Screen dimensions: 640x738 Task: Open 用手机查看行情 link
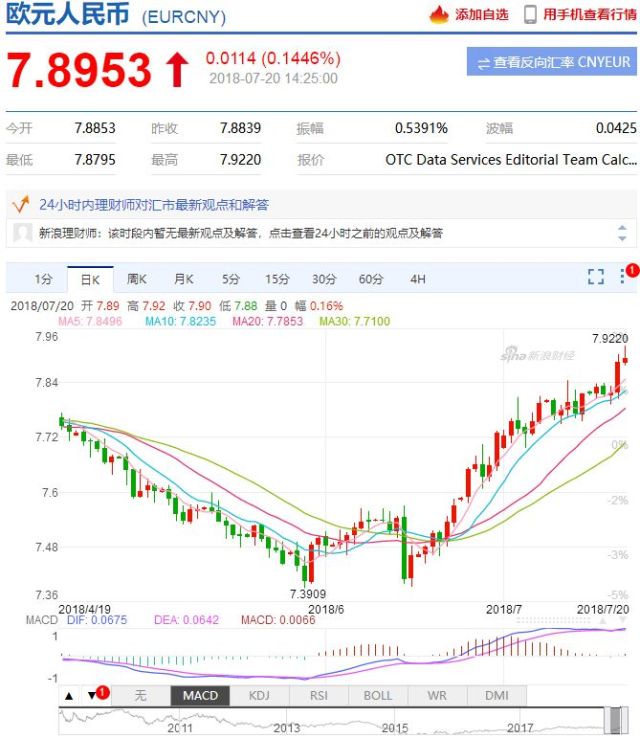tap(590, 15)
